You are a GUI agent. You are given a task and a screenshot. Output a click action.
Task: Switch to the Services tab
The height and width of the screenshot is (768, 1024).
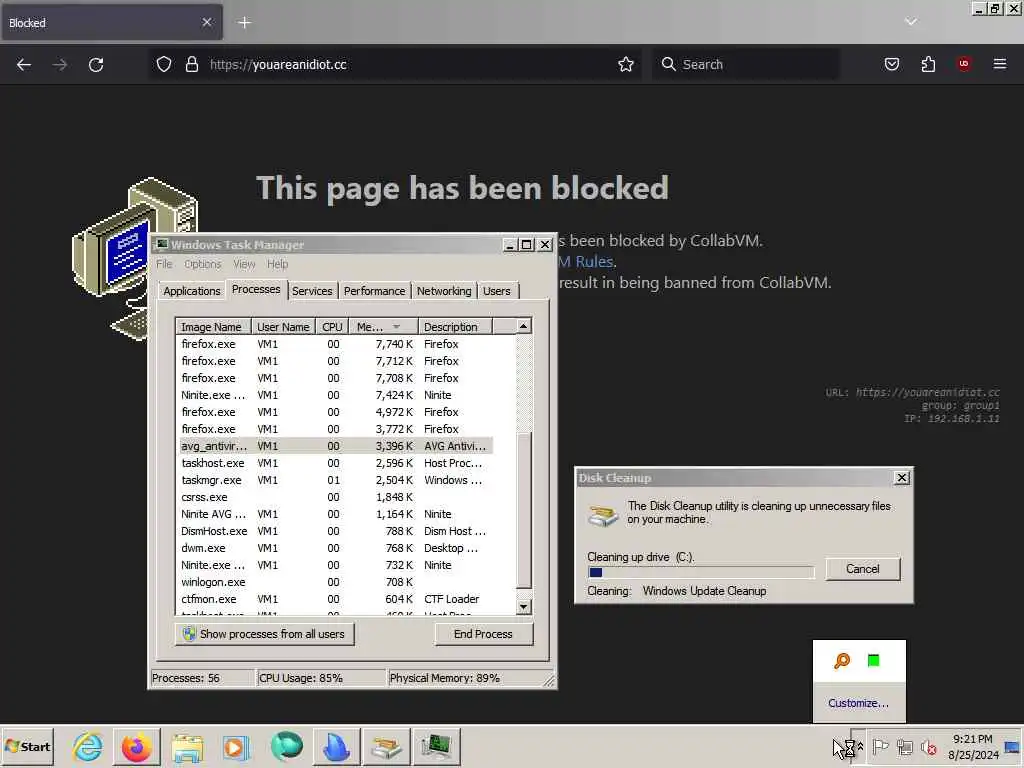click(312, 291)
